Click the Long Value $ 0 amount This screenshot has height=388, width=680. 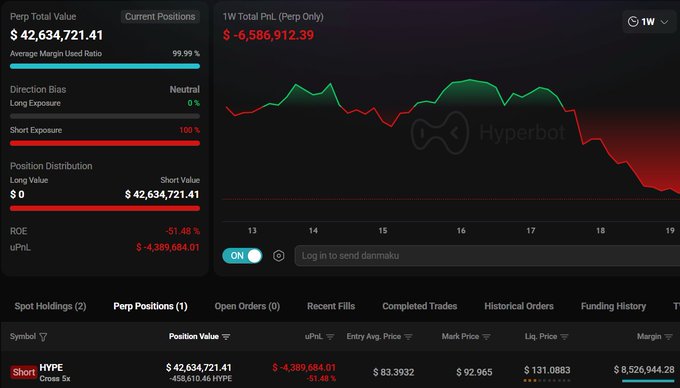[x=17, y=194]
